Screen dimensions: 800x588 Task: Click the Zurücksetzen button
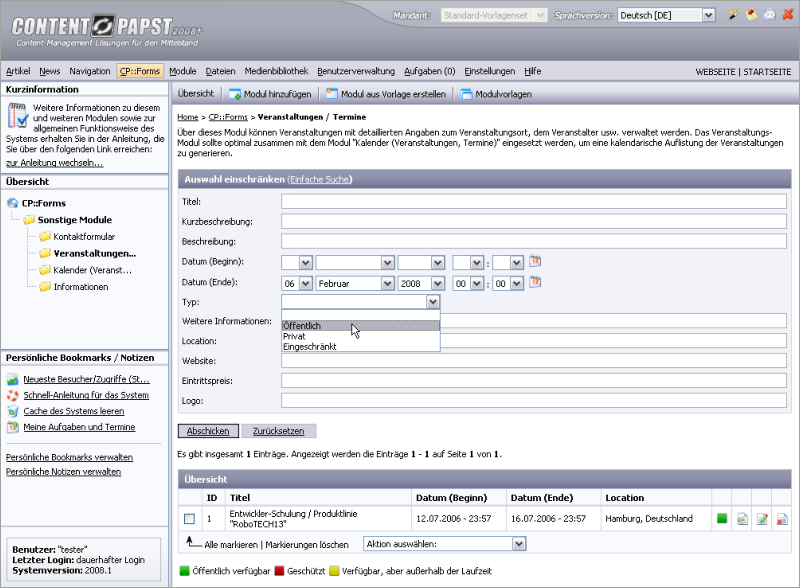point(279,431)
